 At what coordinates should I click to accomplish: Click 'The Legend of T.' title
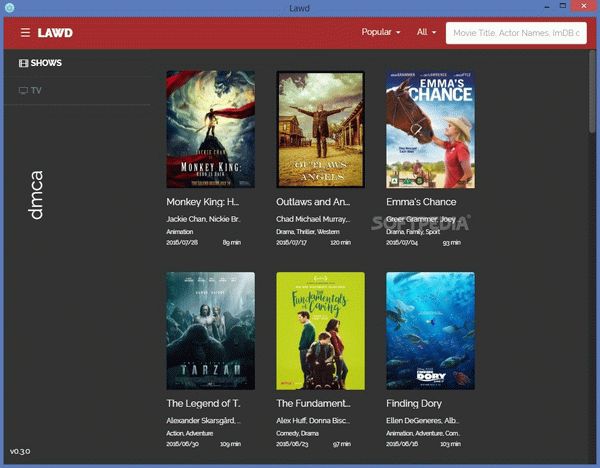[204, 403]
